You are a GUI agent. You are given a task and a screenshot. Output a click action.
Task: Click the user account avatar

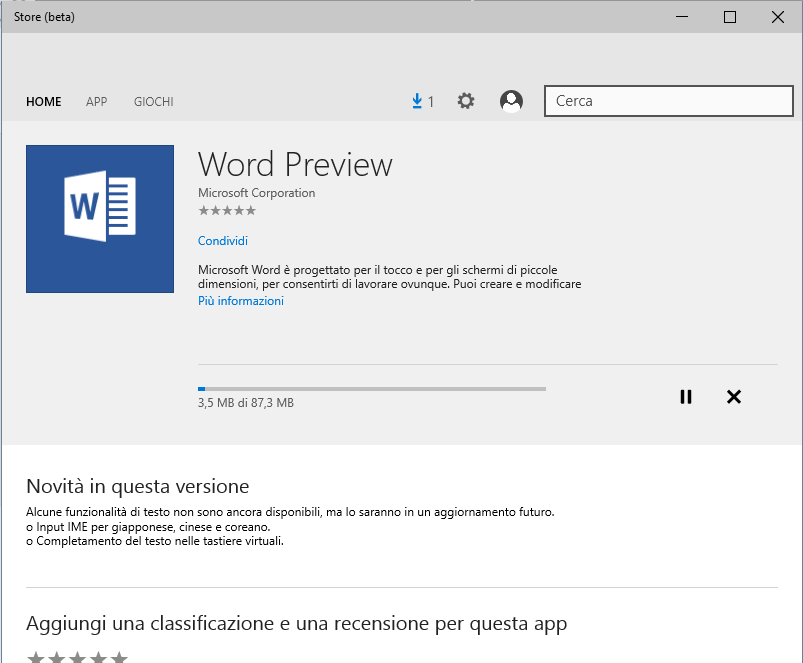pyautogui.click(x=511, y=101)
